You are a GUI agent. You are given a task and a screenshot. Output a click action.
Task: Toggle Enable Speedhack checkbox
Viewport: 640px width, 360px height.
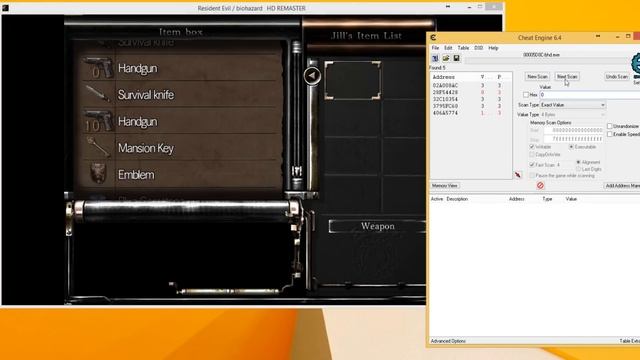click(609, 134)
